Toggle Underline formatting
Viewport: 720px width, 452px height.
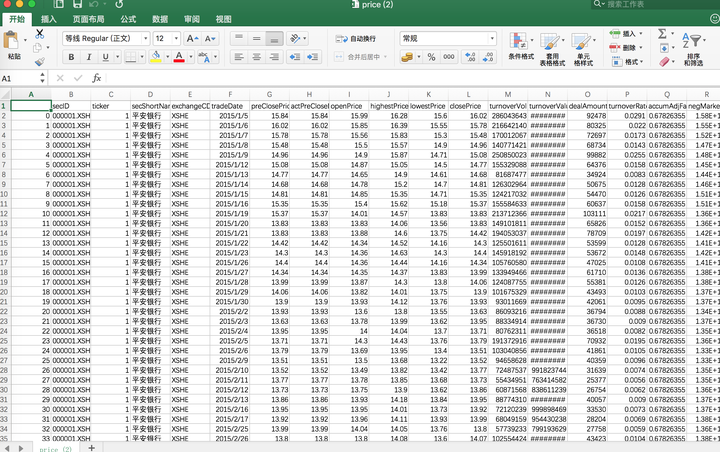[x=106, y=57]
